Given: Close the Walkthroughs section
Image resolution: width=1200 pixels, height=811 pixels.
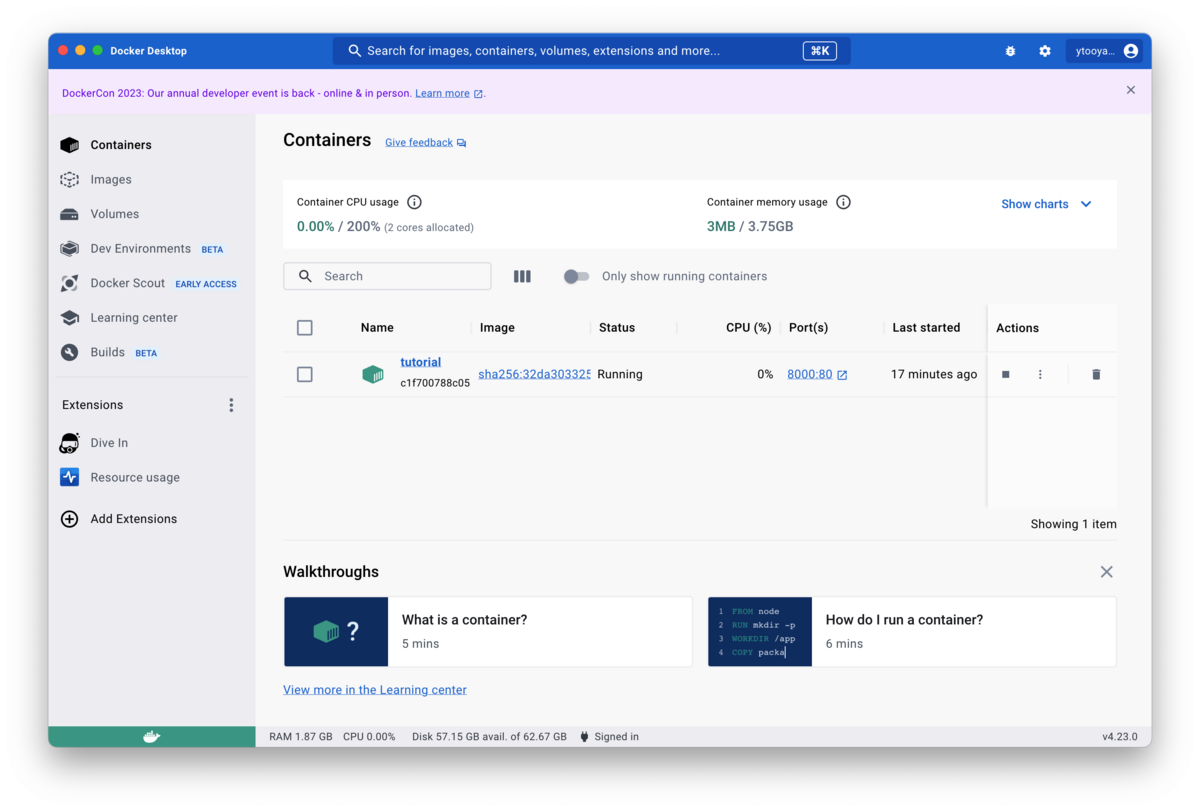Looking at the screenshot, I should (1106, 572).
